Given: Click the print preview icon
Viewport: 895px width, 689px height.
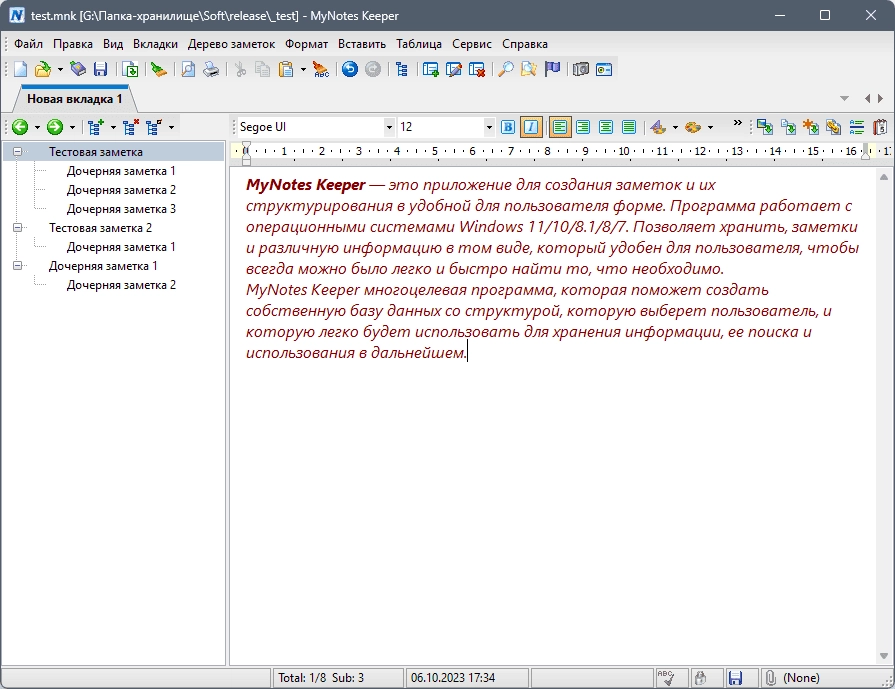Looking at the screenshot, I should pyautogui.click(x=188, y=70).
